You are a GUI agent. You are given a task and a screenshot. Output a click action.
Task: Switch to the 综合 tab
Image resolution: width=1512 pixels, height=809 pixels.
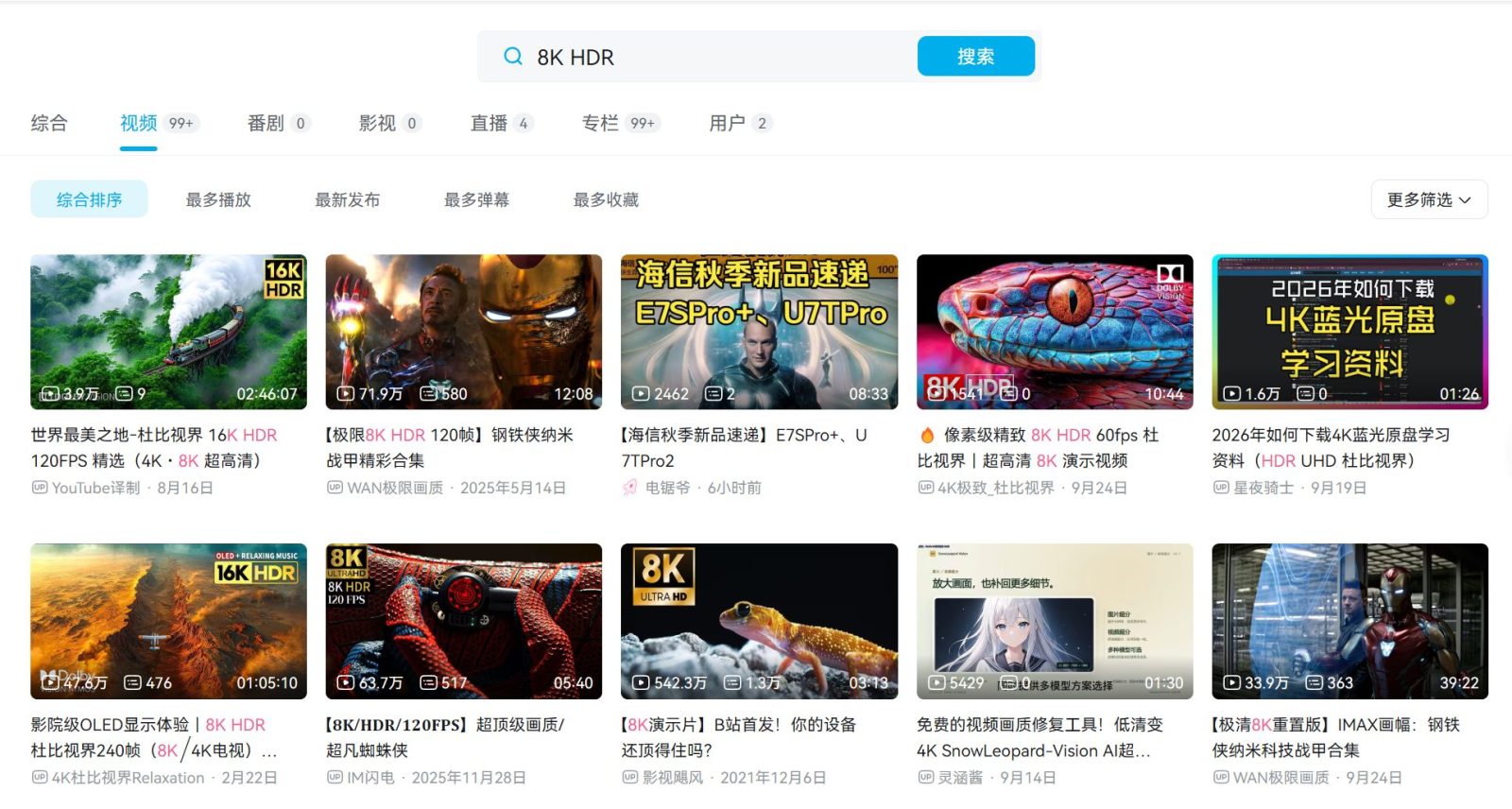point(49,123)
